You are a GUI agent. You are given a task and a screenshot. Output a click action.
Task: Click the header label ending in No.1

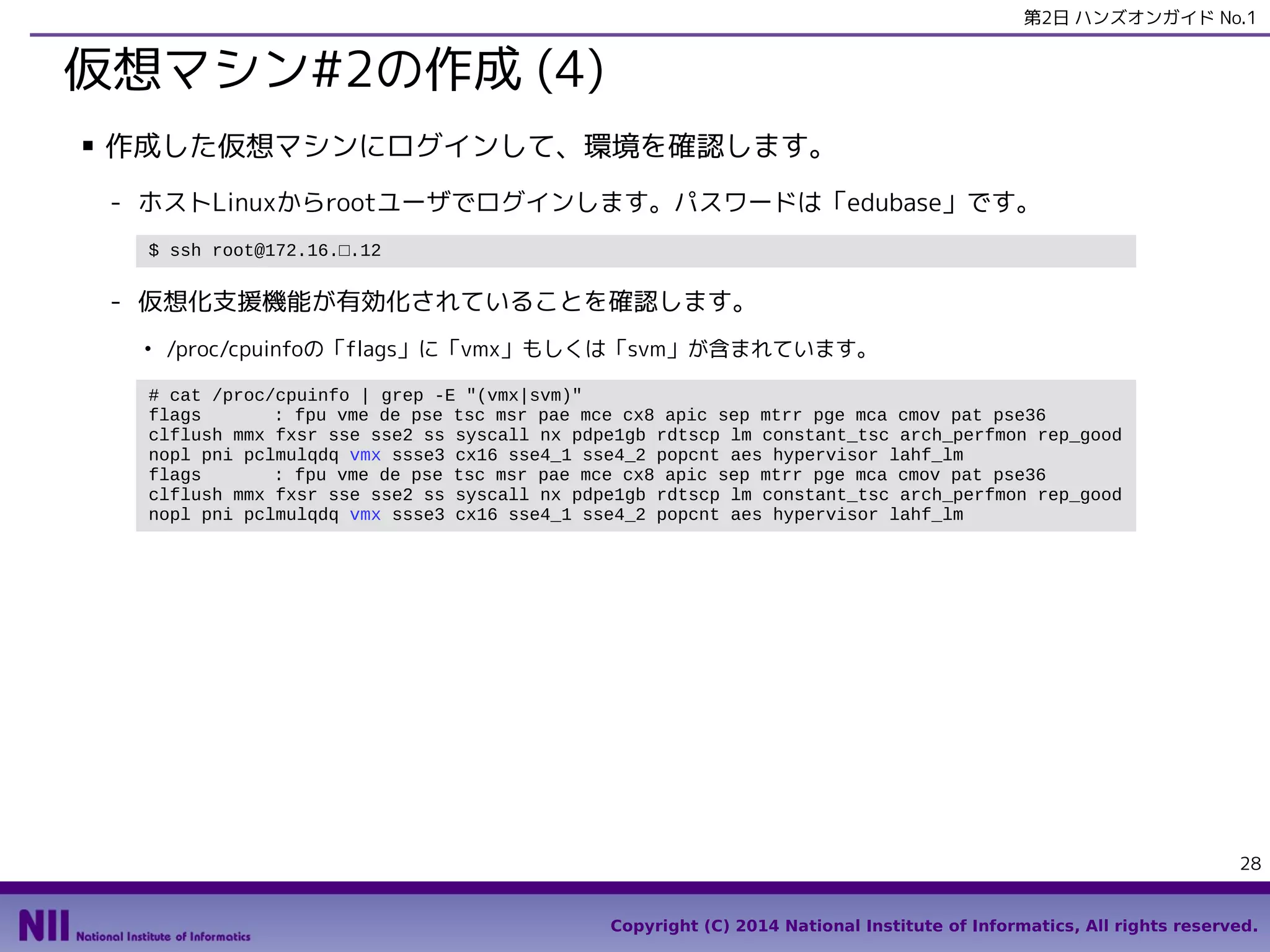tap(1140, 18)
